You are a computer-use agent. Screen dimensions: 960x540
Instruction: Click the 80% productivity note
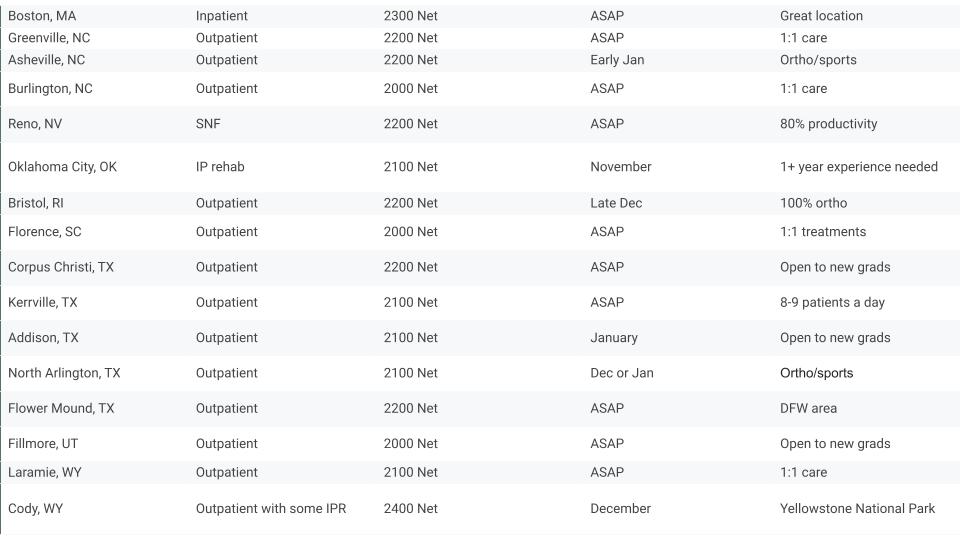coord(828,124)
